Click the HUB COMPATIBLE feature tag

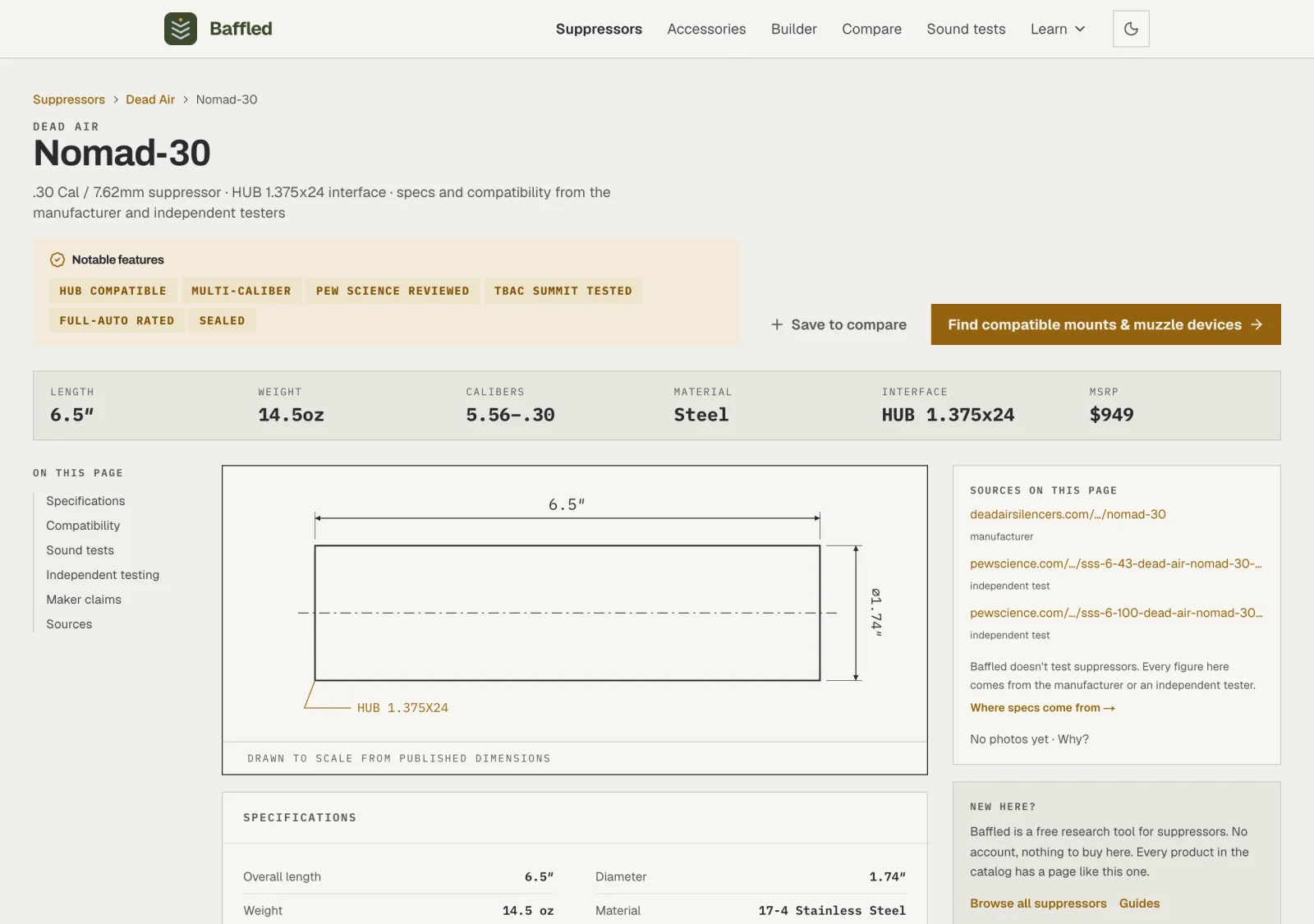click(x=113, y=291)
